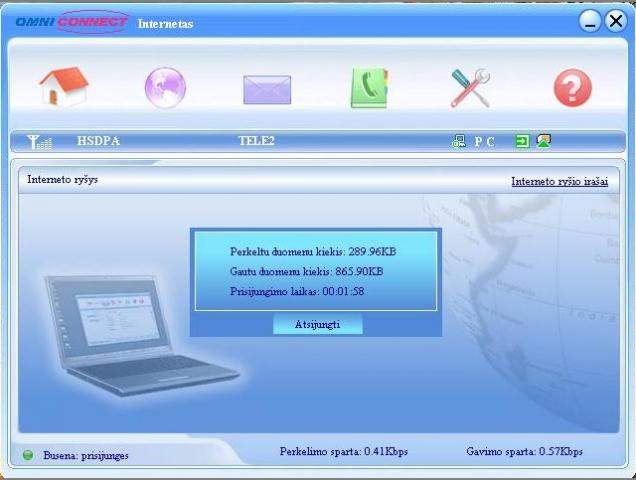
Task: Open the messages envelope icon
Action: pyautogui.click(x=267, y=89)
